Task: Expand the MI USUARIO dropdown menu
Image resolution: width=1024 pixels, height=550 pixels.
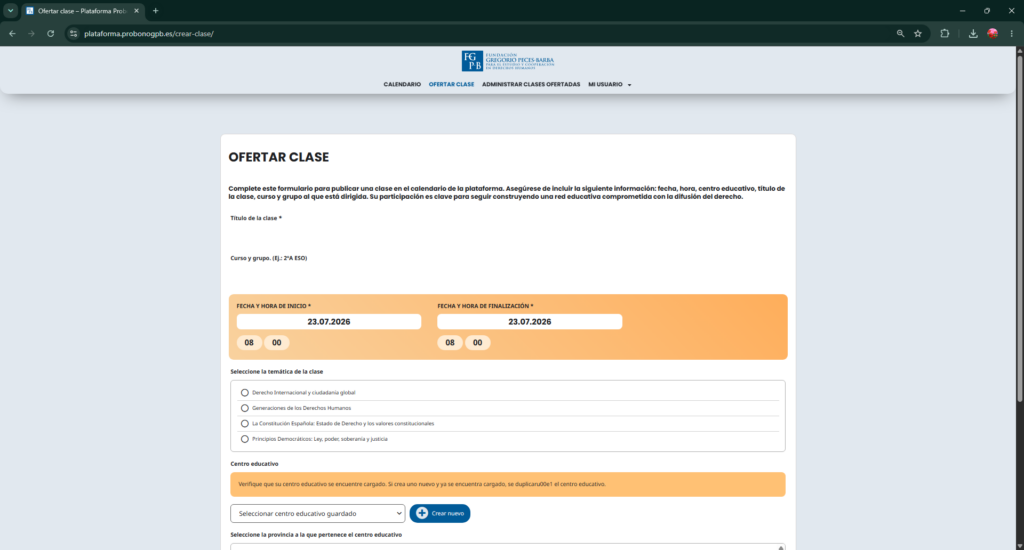Action: pyautogui.click(x=609, y=84)
